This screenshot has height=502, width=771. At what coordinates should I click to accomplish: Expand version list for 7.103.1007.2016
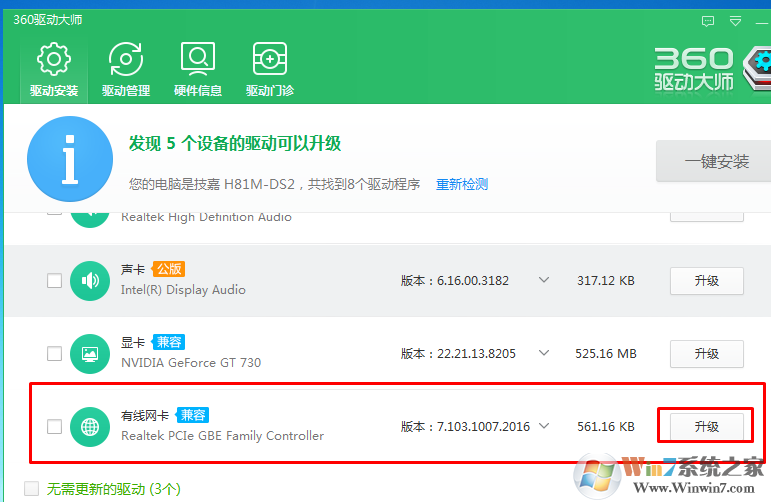[544, 426]
